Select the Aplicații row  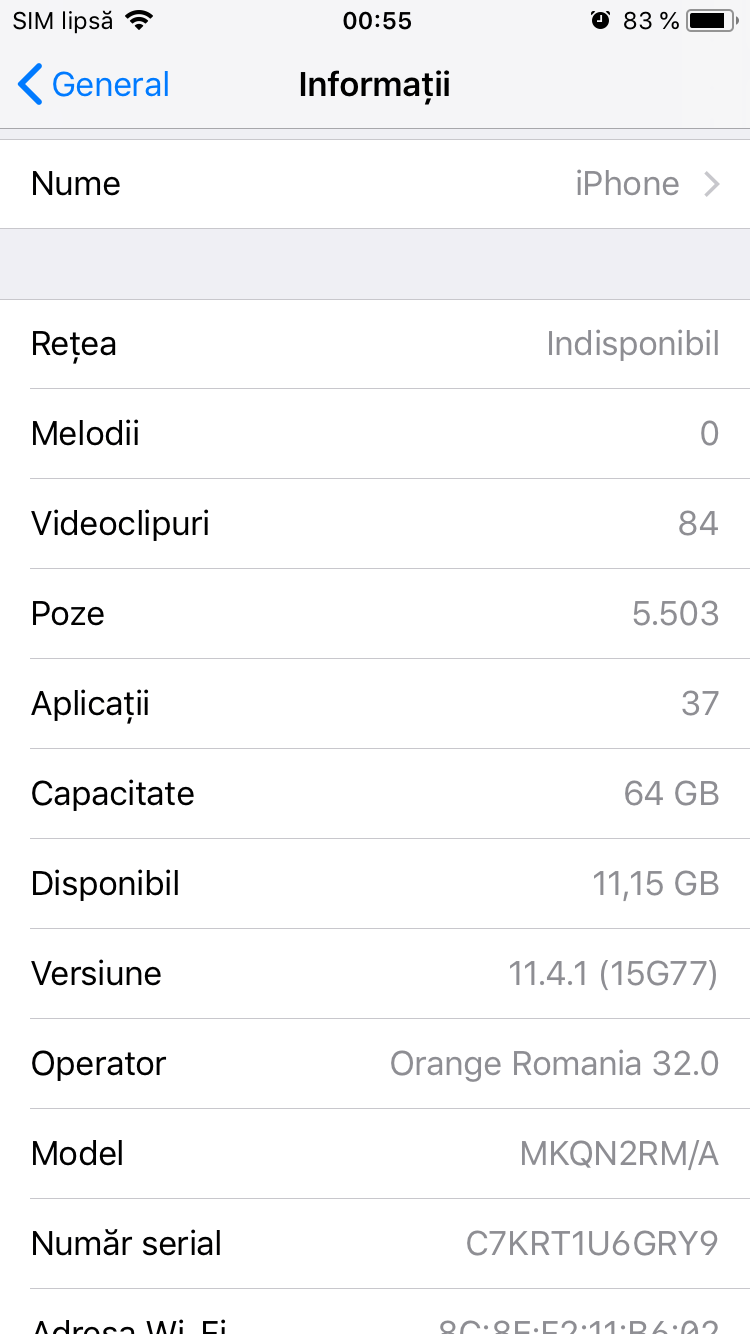tap(375, 704)
